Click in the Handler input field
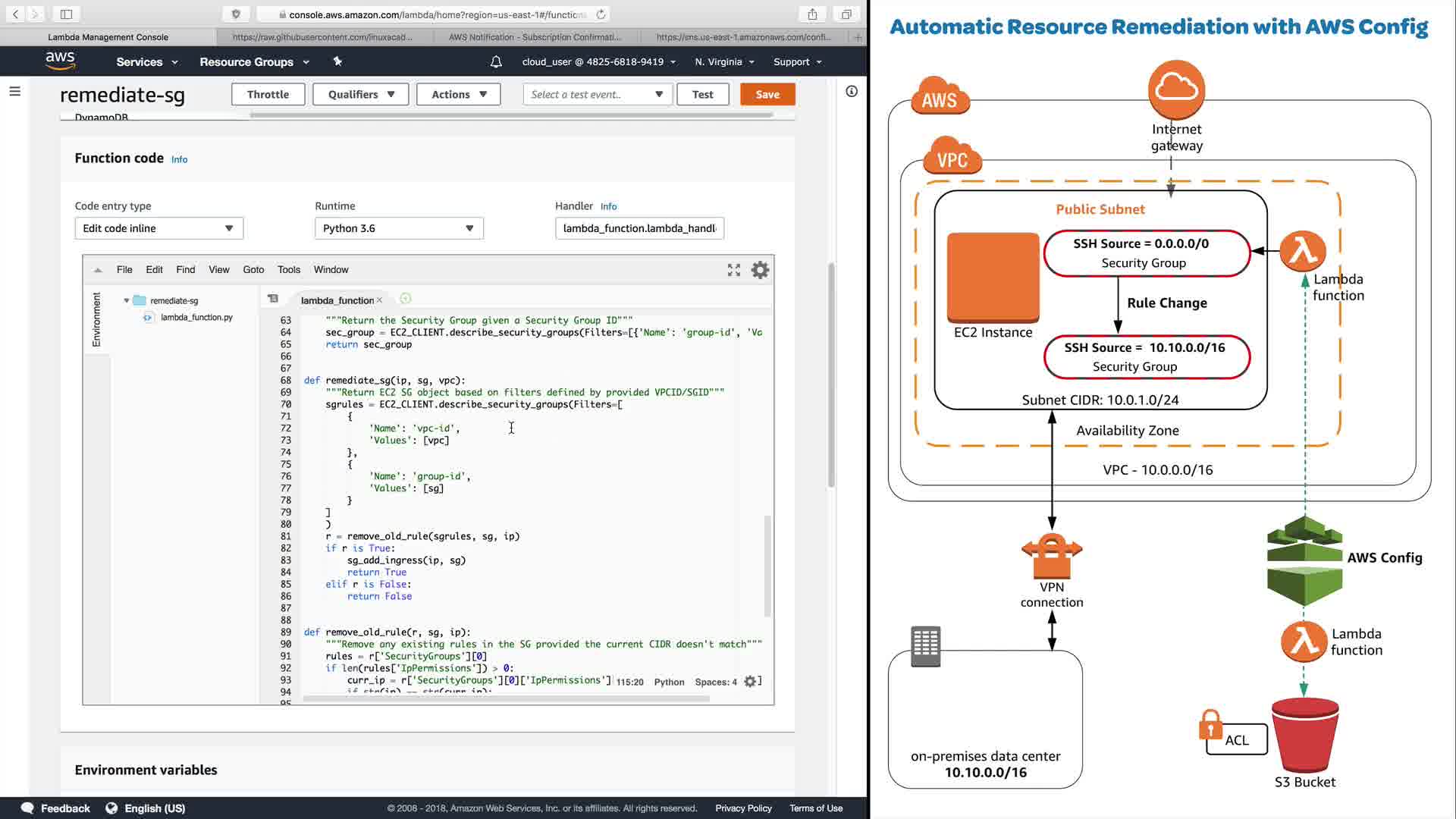1456x819 pixels. (639, 228)
